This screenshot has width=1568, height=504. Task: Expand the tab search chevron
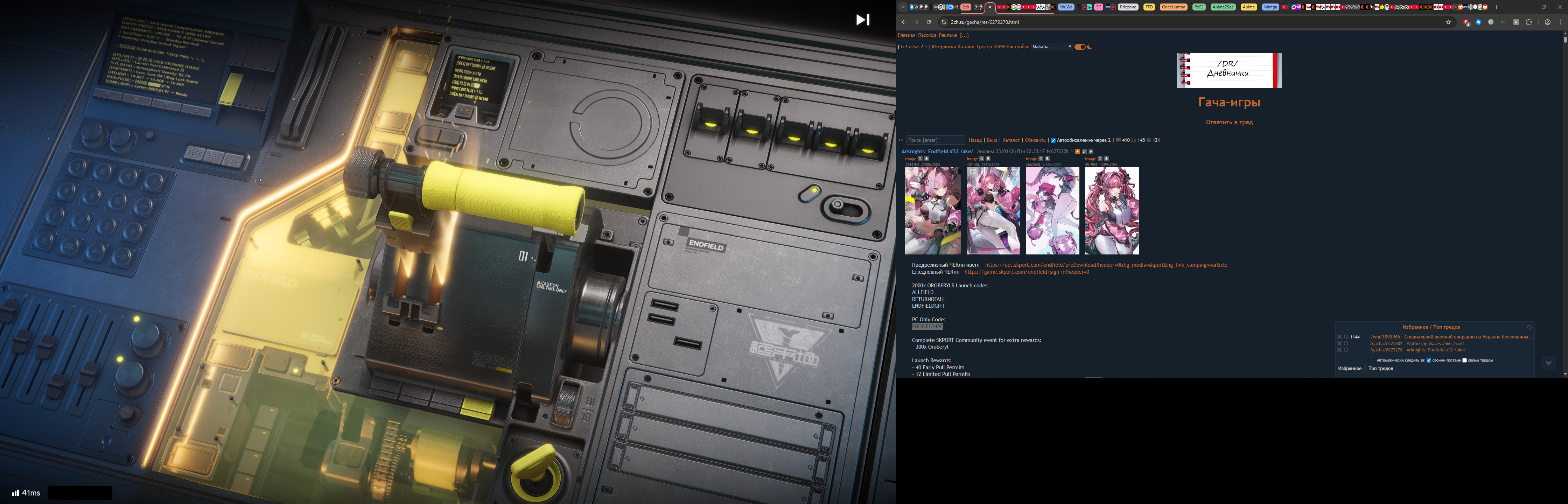coord(903,7)
